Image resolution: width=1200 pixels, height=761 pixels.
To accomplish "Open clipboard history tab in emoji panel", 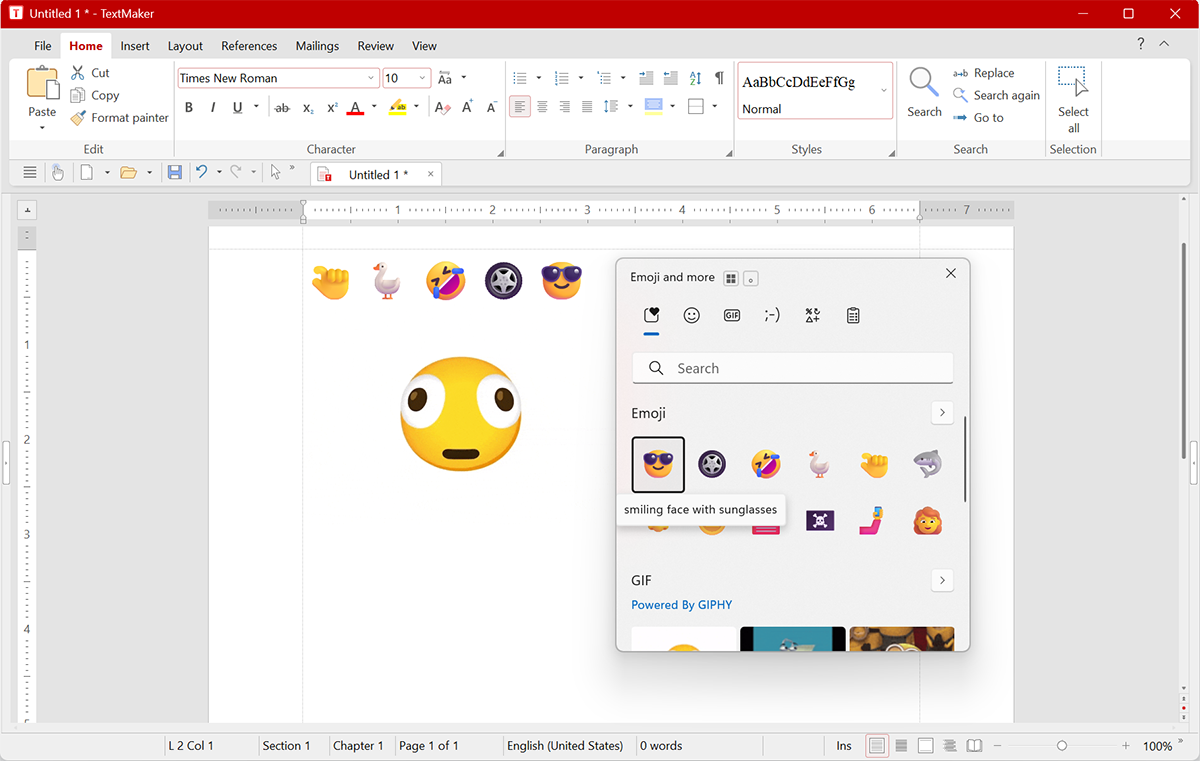I will 853,315.
